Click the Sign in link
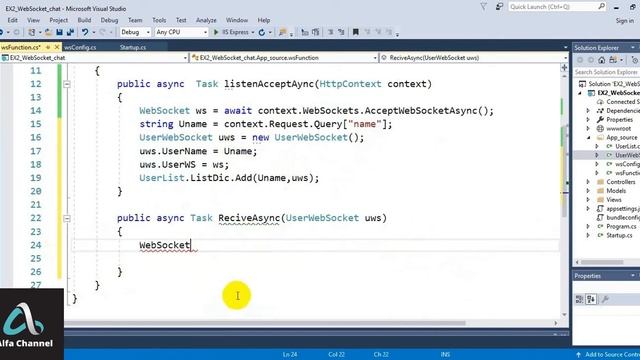The height and width of the screenshot is (360, 640). tap(625, 20)
